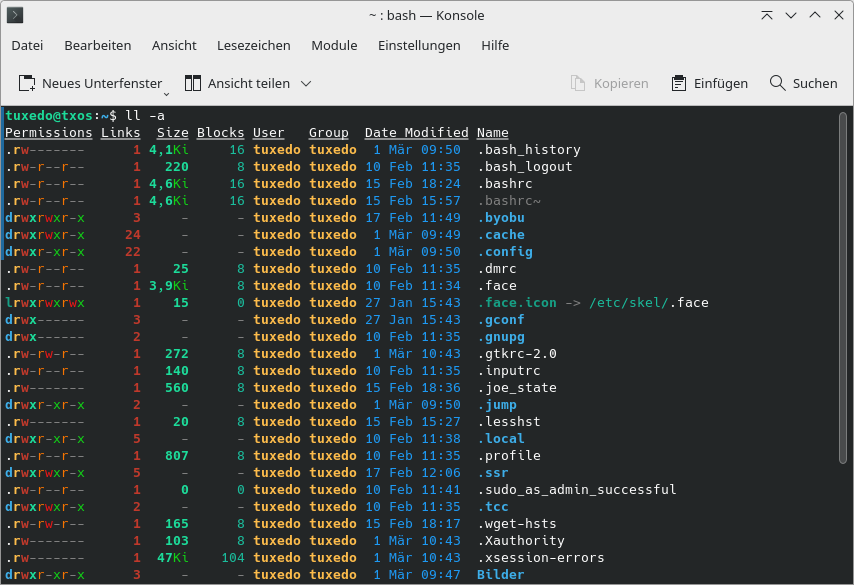Viewport: 854px width, 585px height.
Task: Open the Lesezeichen menu
Action: [x=254, y=46]
